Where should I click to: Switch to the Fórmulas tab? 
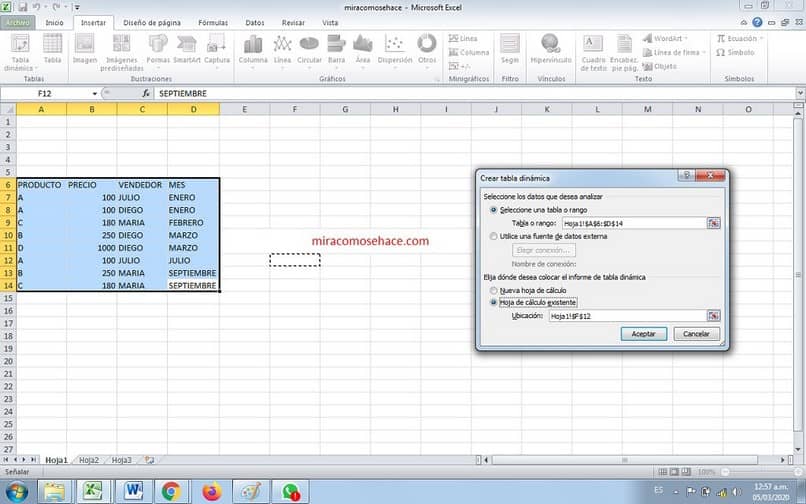pyautogui.click(x=213, y=23)
